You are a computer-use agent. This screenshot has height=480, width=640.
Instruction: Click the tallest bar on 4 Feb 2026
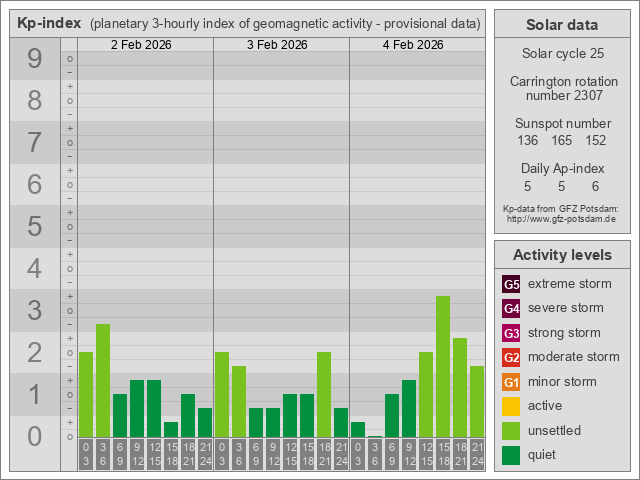tap(443, 366)
